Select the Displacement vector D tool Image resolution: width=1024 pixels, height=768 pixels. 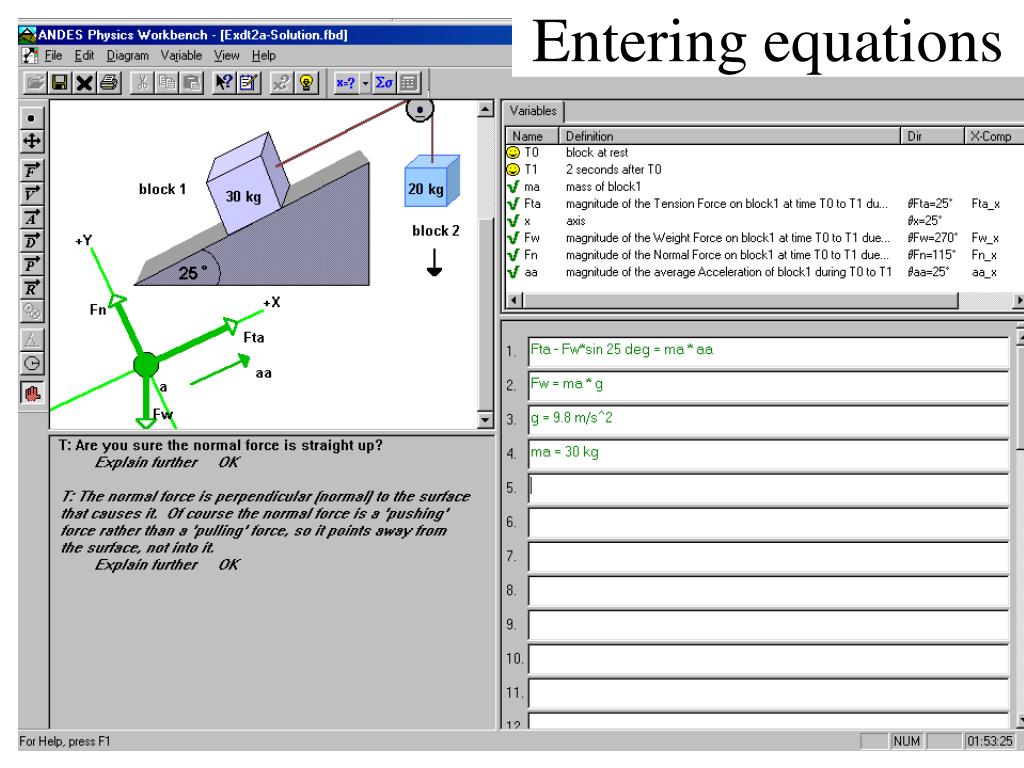click(31, 242)
